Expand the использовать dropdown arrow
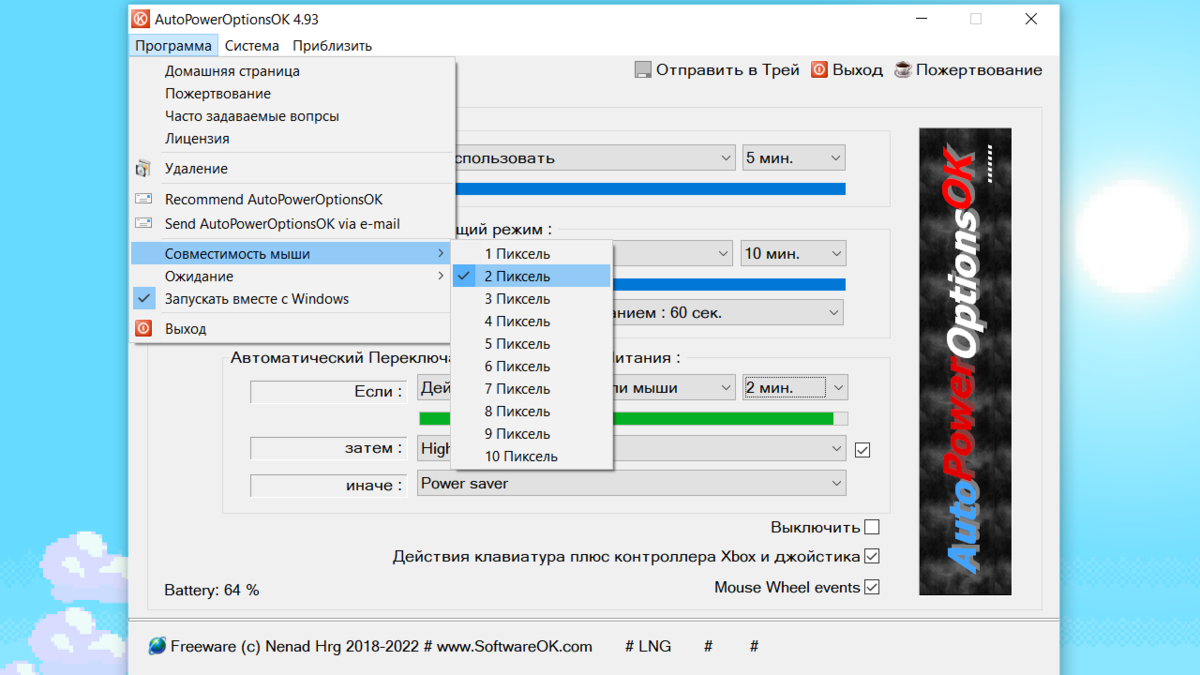Viewport: 1200px width, 675px height. (x=727, y=158)
